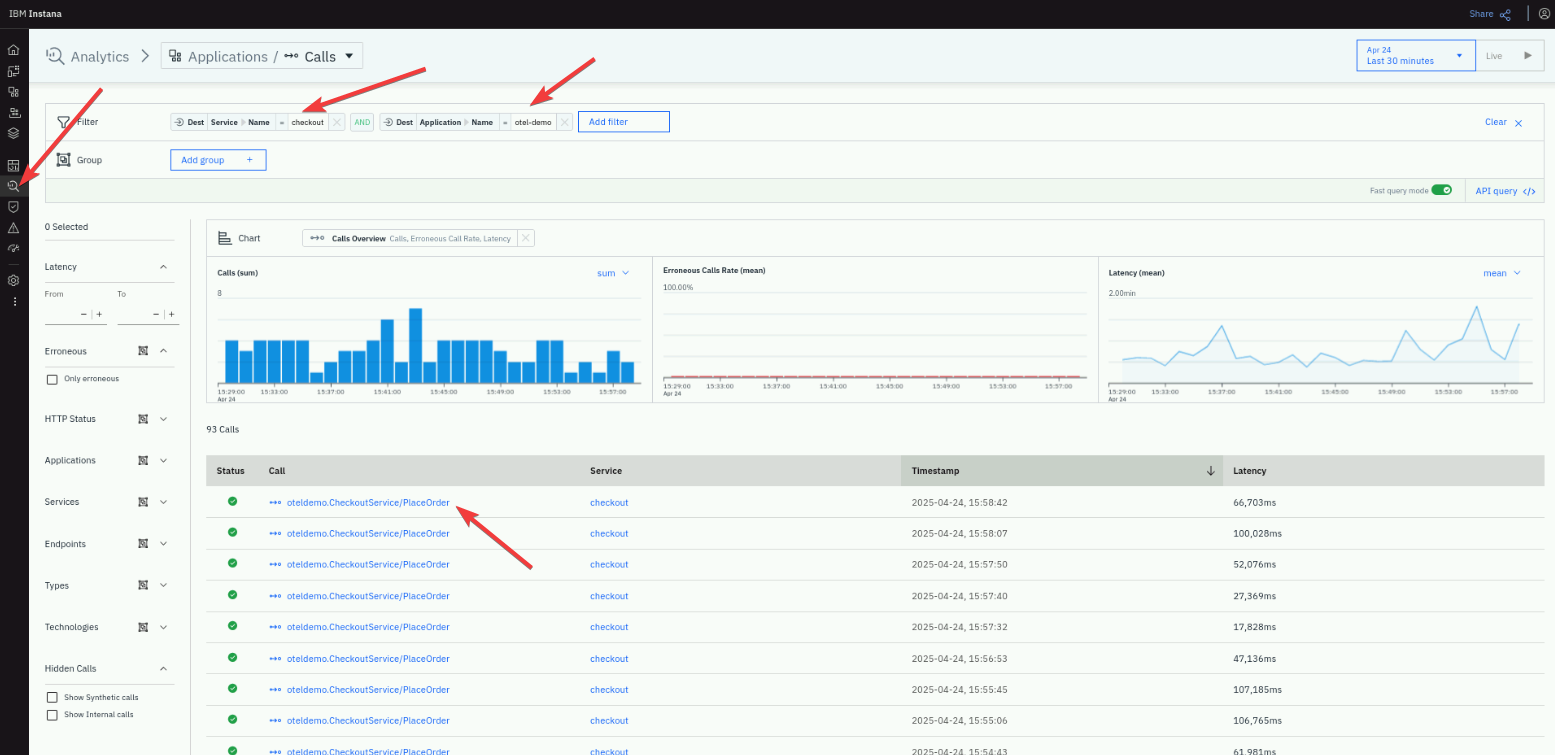The height and width of the screenshot is (755, 1555).
Task: Remove the checkout service name filter
Action: [337, 122]
